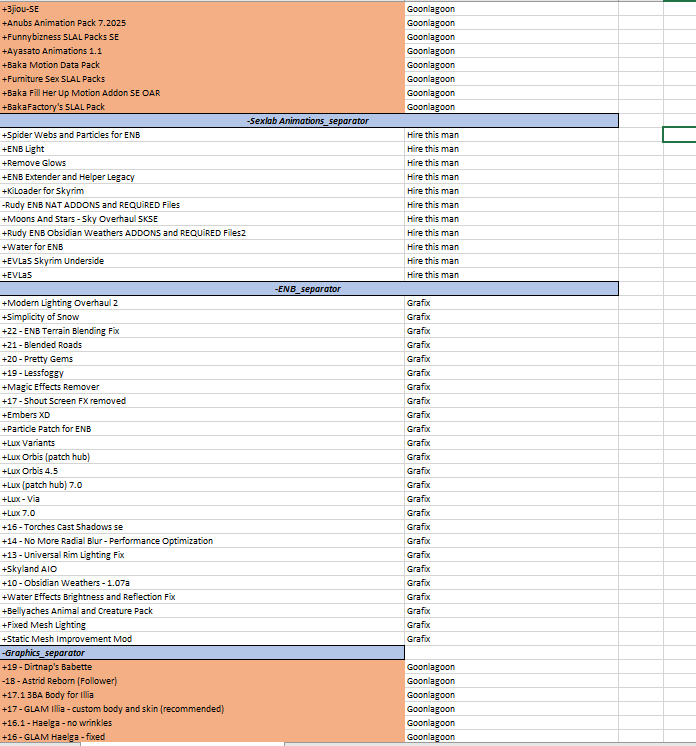
Task: Select '+16 - GLAM Haelga - fixed' cell
Action: pyautogui.click(x=202, y=737)
